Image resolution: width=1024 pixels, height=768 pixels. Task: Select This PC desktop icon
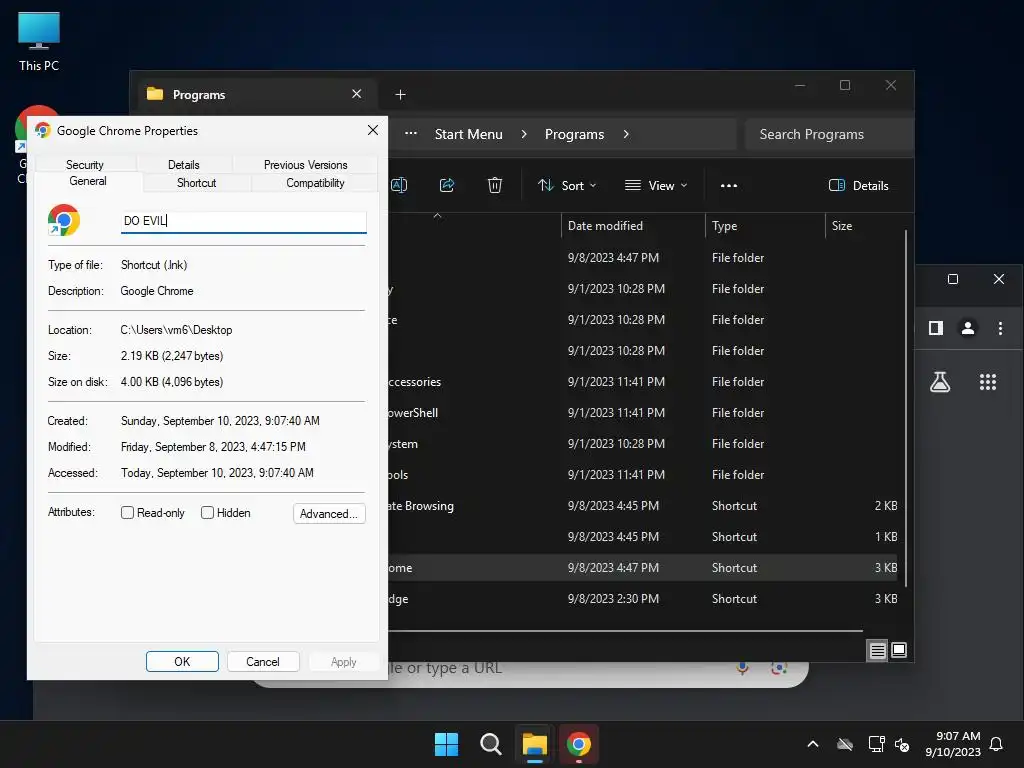pos(39,42)
